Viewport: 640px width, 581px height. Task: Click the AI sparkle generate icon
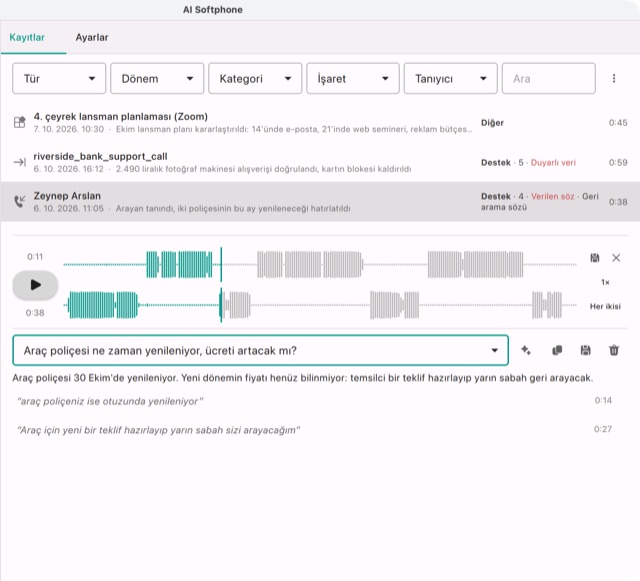(526, 350)
